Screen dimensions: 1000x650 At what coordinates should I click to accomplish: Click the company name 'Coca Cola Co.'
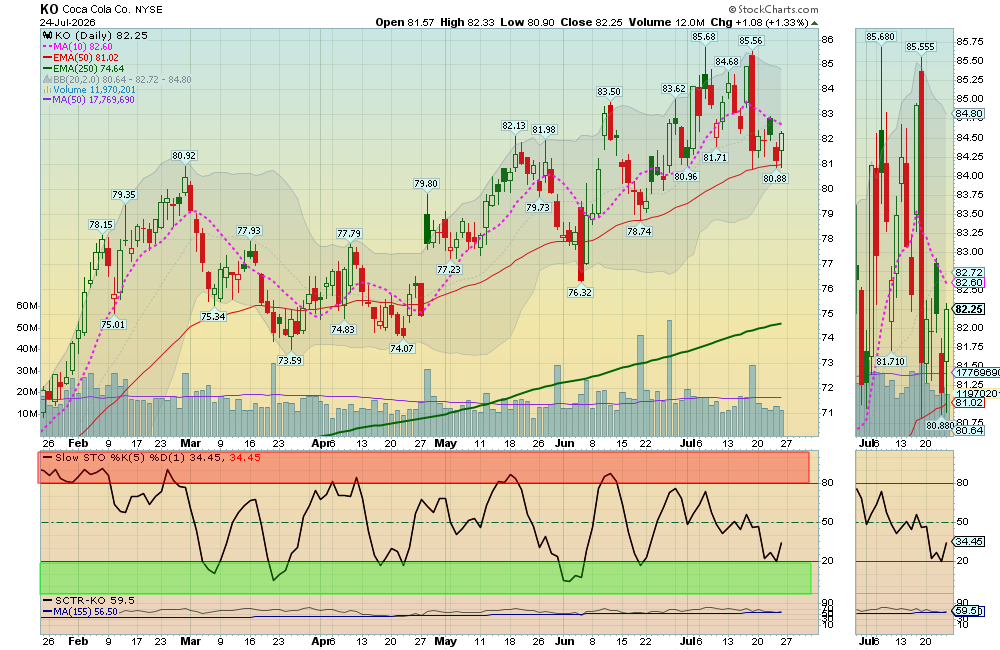96,10
